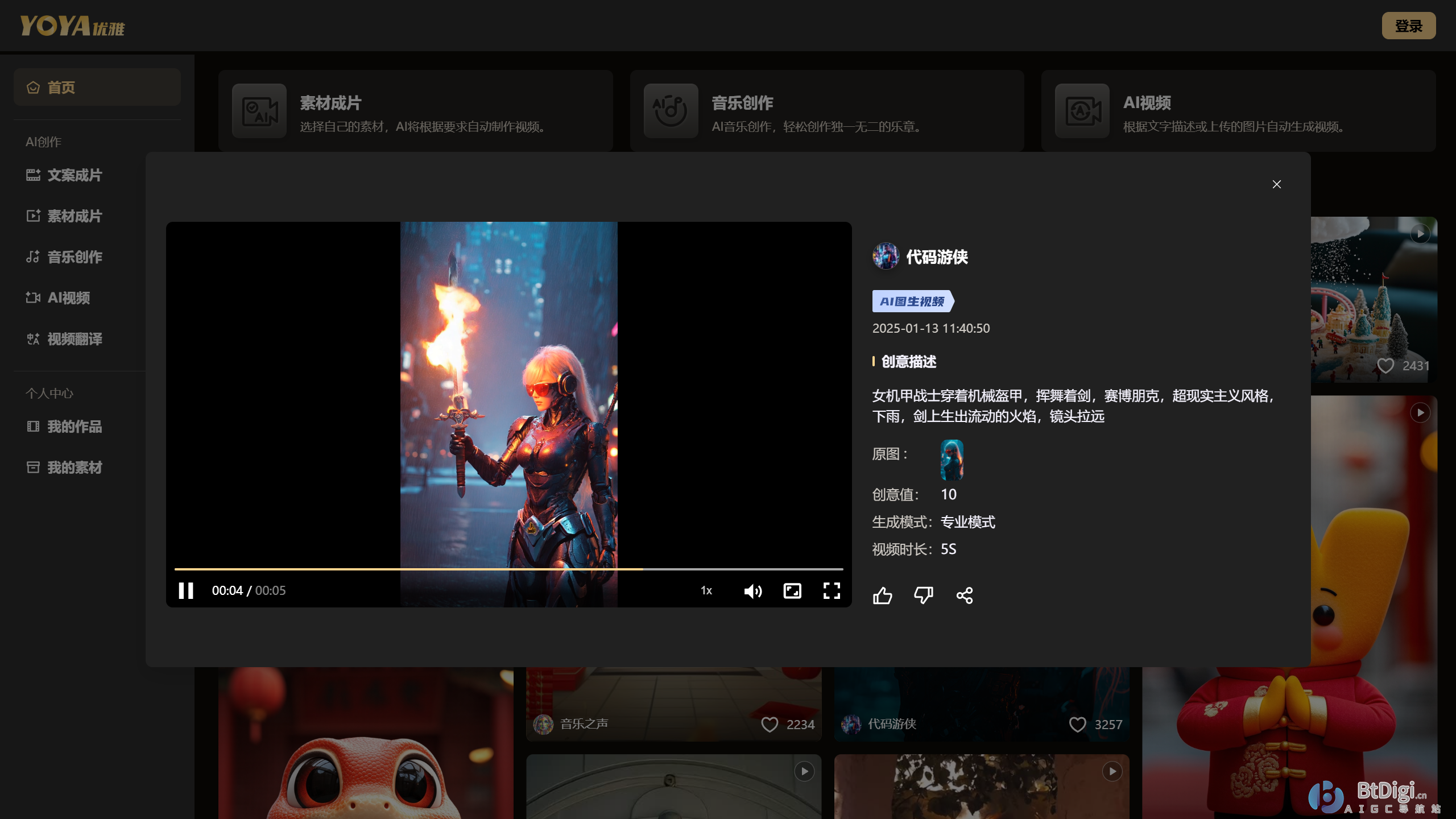1456x819 pixels.
Task: Click the 专业模式 generation mode value
Action: [968, 522]
